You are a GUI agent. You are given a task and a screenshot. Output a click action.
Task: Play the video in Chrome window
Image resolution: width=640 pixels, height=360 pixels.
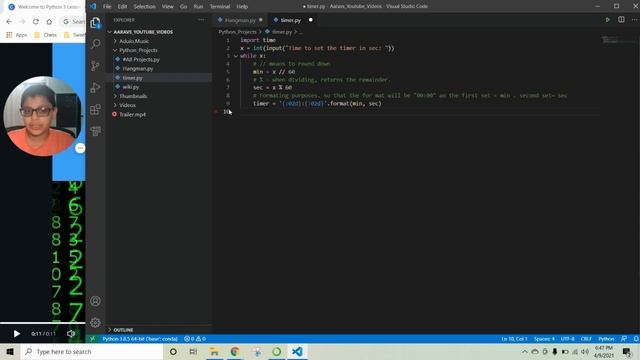pos(17,333)
